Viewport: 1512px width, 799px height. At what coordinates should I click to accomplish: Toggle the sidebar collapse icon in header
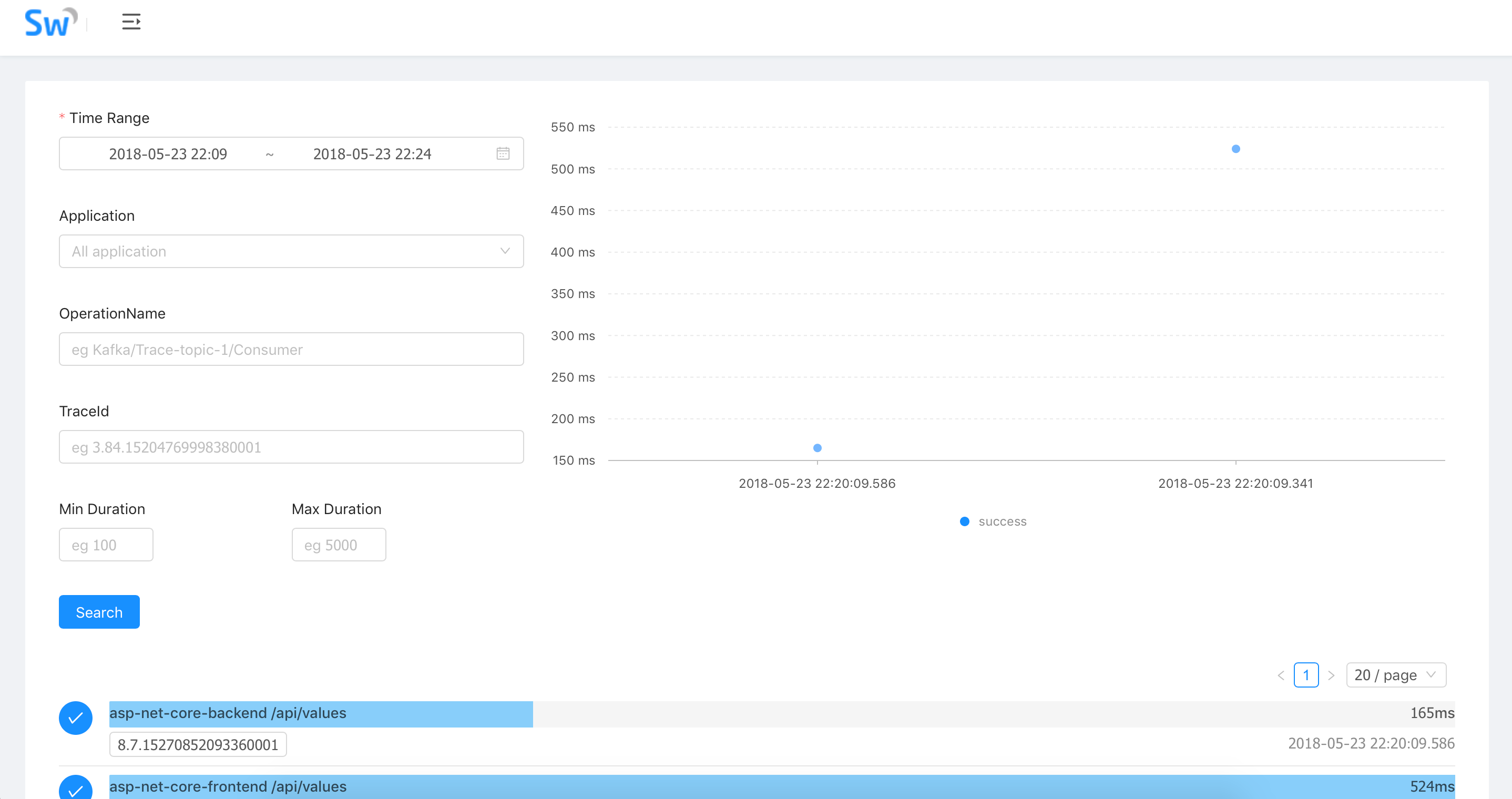coord(131,22)
